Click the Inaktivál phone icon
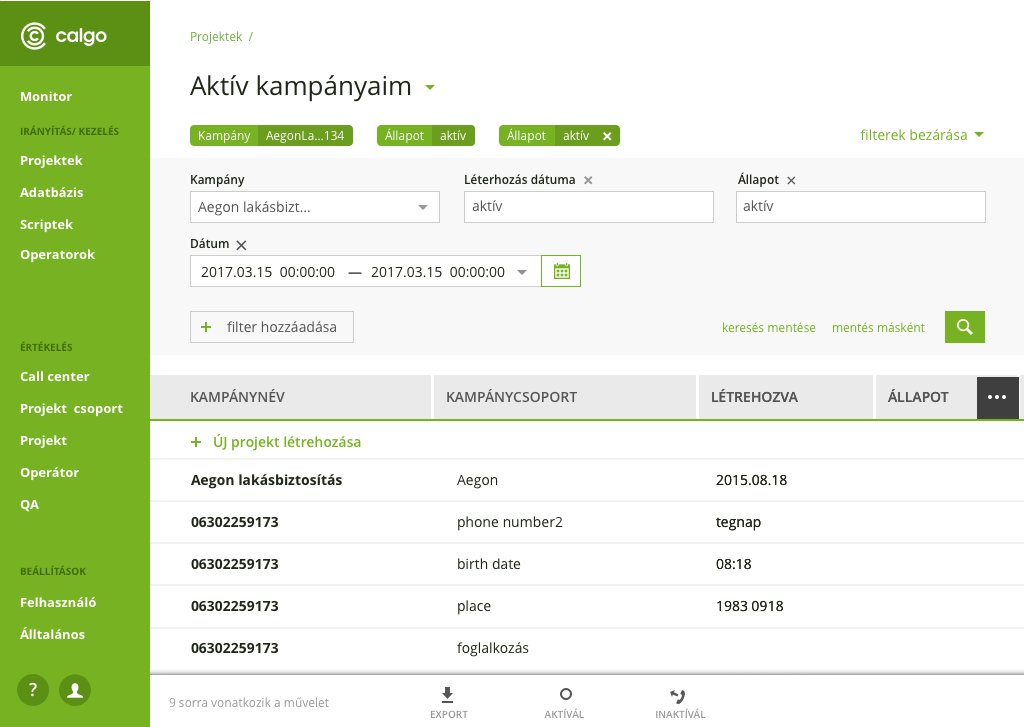Image resolution: width=1024 pixels, height=727 pixels. tap(679, 695)
